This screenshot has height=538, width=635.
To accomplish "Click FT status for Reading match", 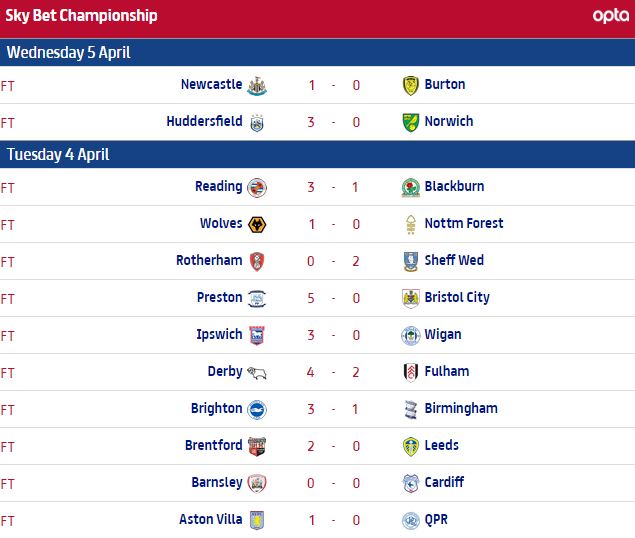I will (8, 187).
